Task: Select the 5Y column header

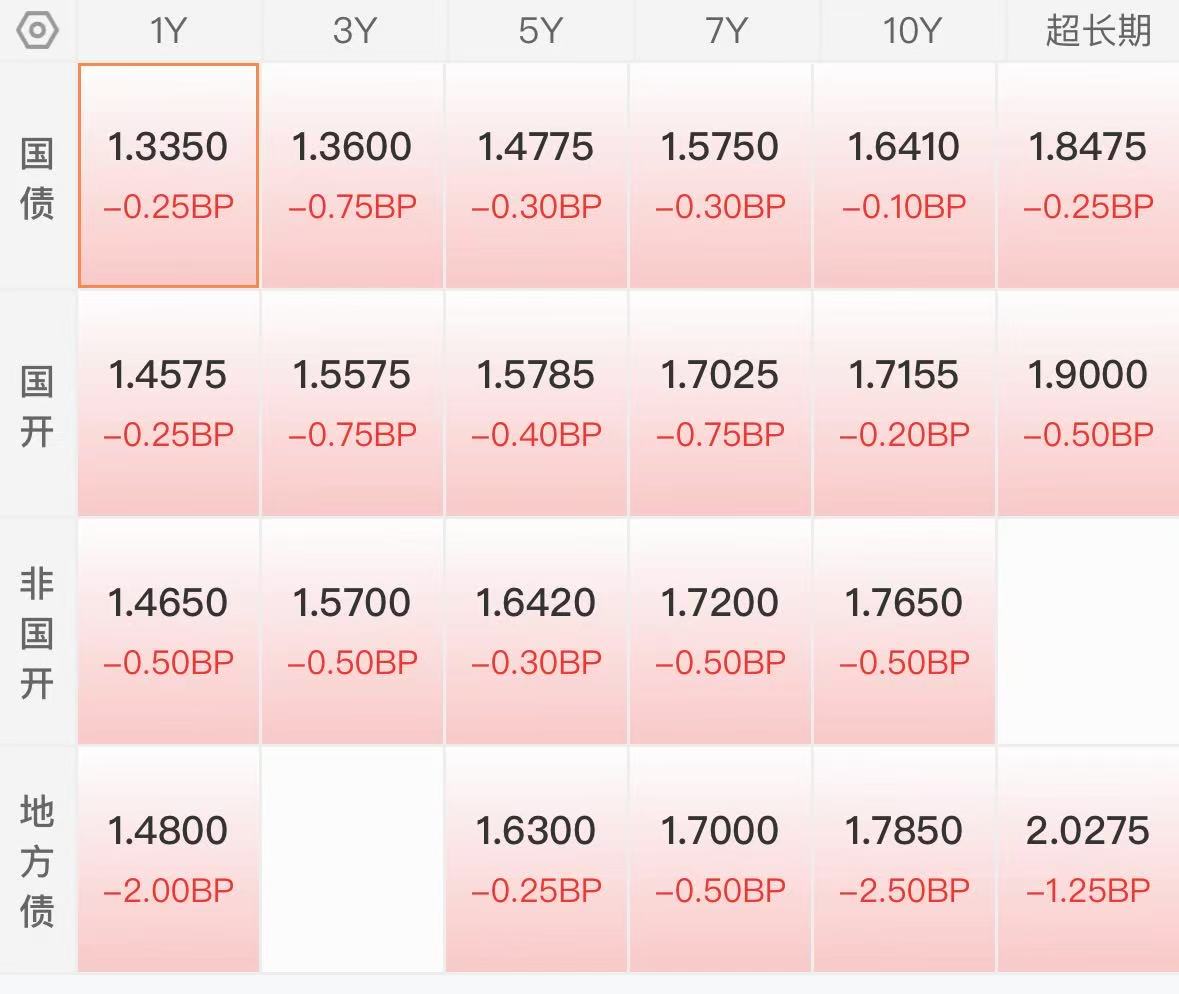Action: click(539, 31)
